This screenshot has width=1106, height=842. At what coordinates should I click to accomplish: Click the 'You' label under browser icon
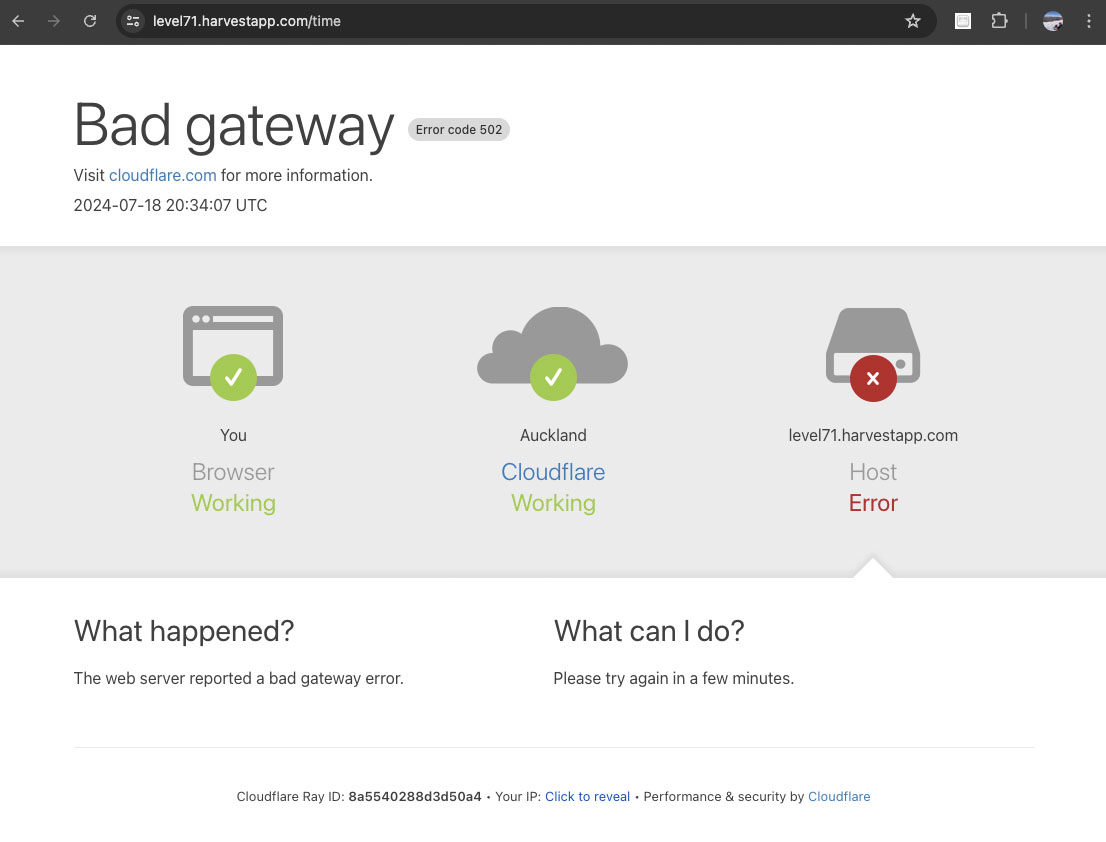(x=233, y=435)
